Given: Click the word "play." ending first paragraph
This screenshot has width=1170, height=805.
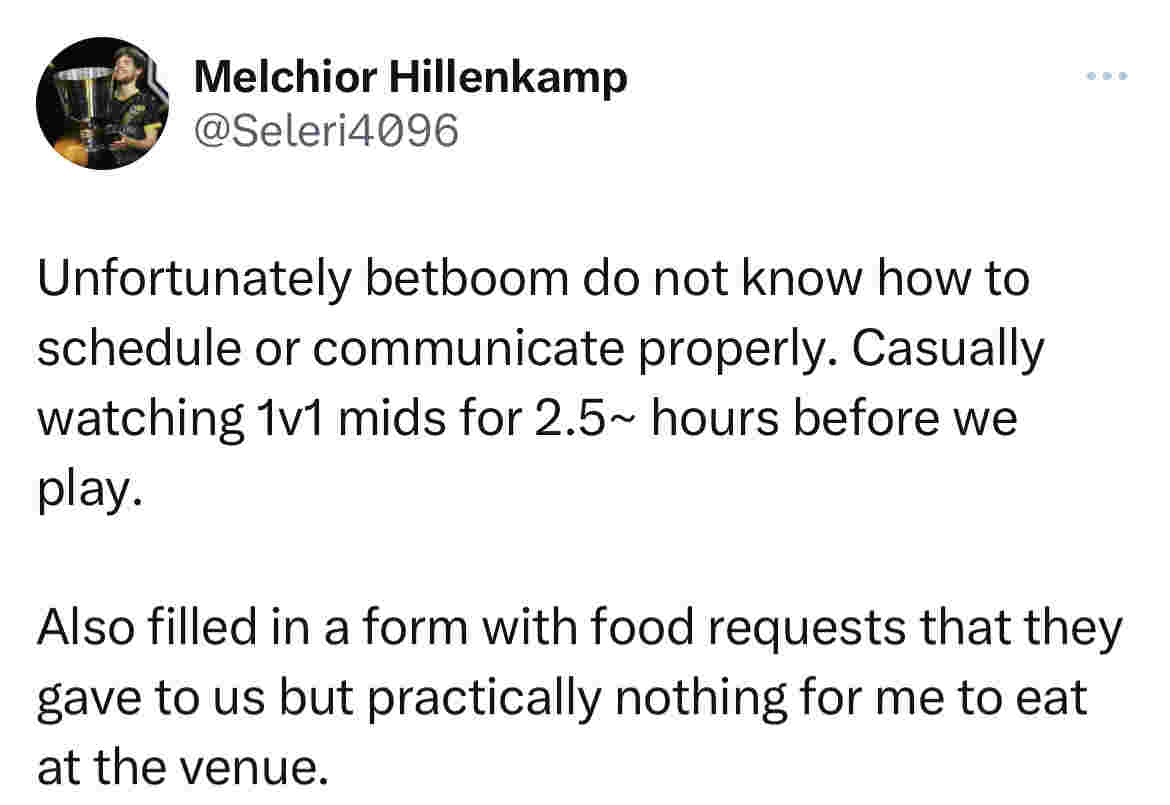Looking at the screenshot, I should click(x=90, y=489).
